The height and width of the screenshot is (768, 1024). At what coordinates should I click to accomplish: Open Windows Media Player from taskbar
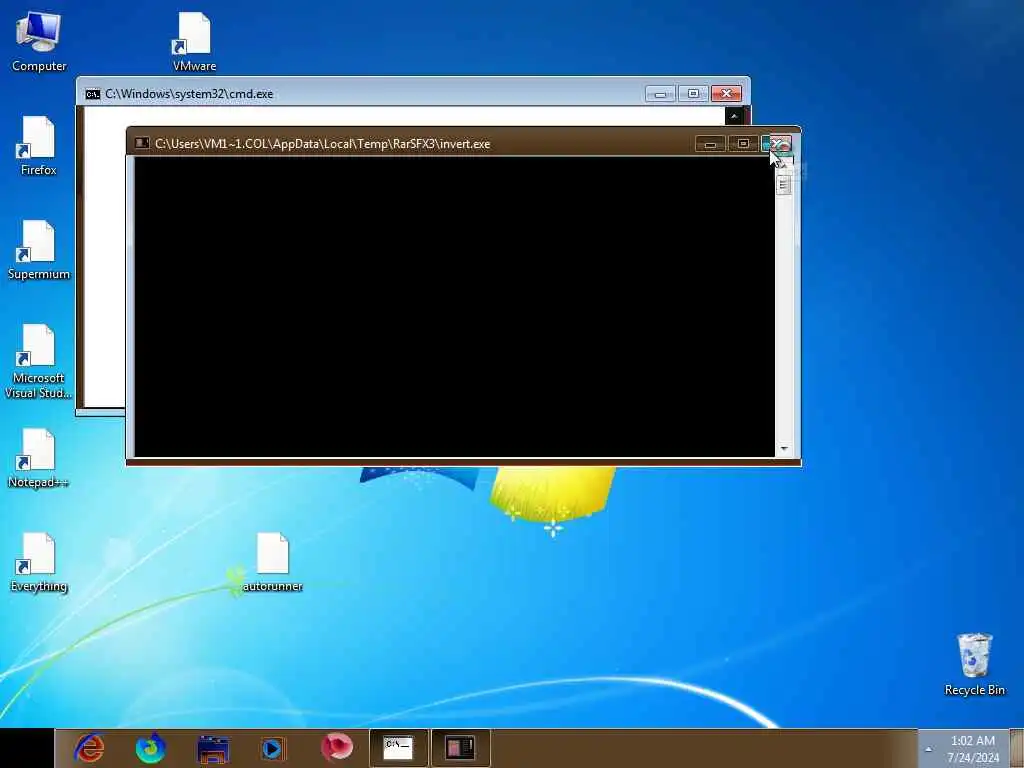[x=273, y=748]
